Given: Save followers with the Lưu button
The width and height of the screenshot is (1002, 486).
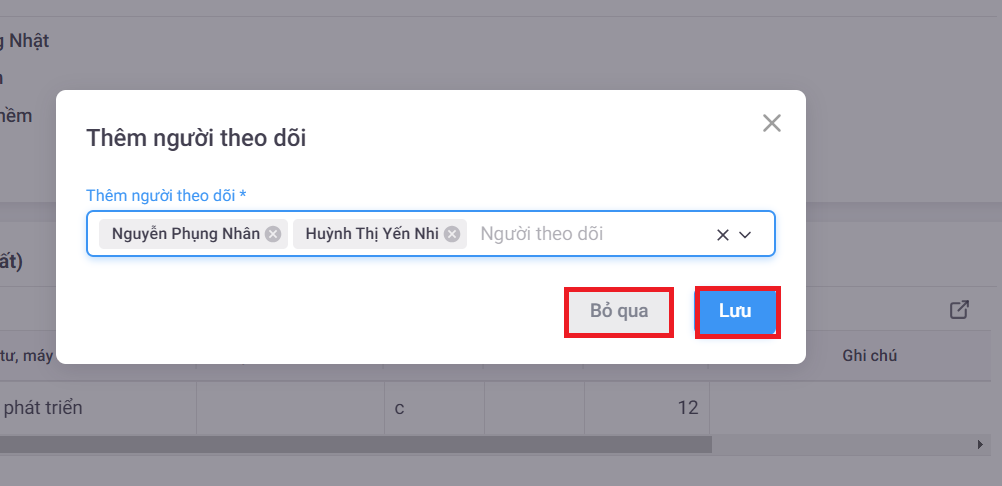Looking at the screenshot, I should tap(736, 311).
